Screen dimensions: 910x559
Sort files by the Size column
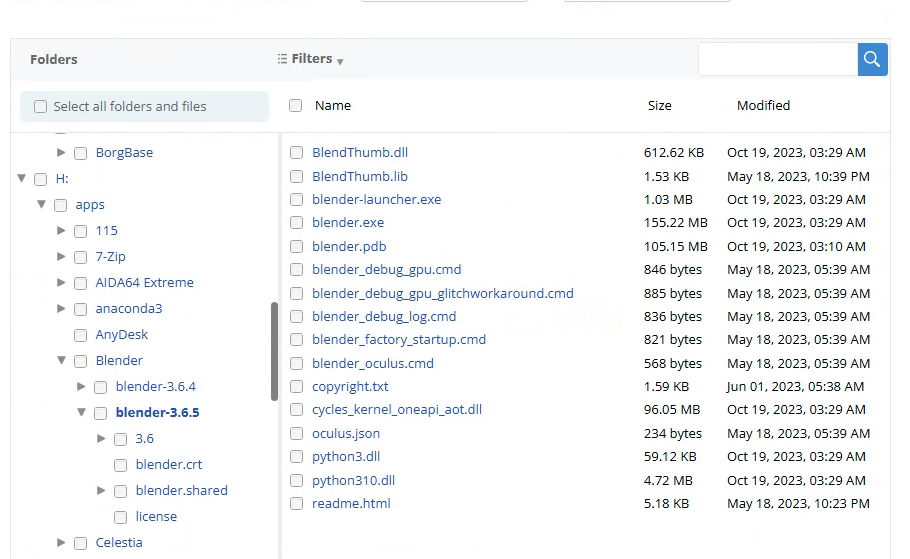click(659, 105)
